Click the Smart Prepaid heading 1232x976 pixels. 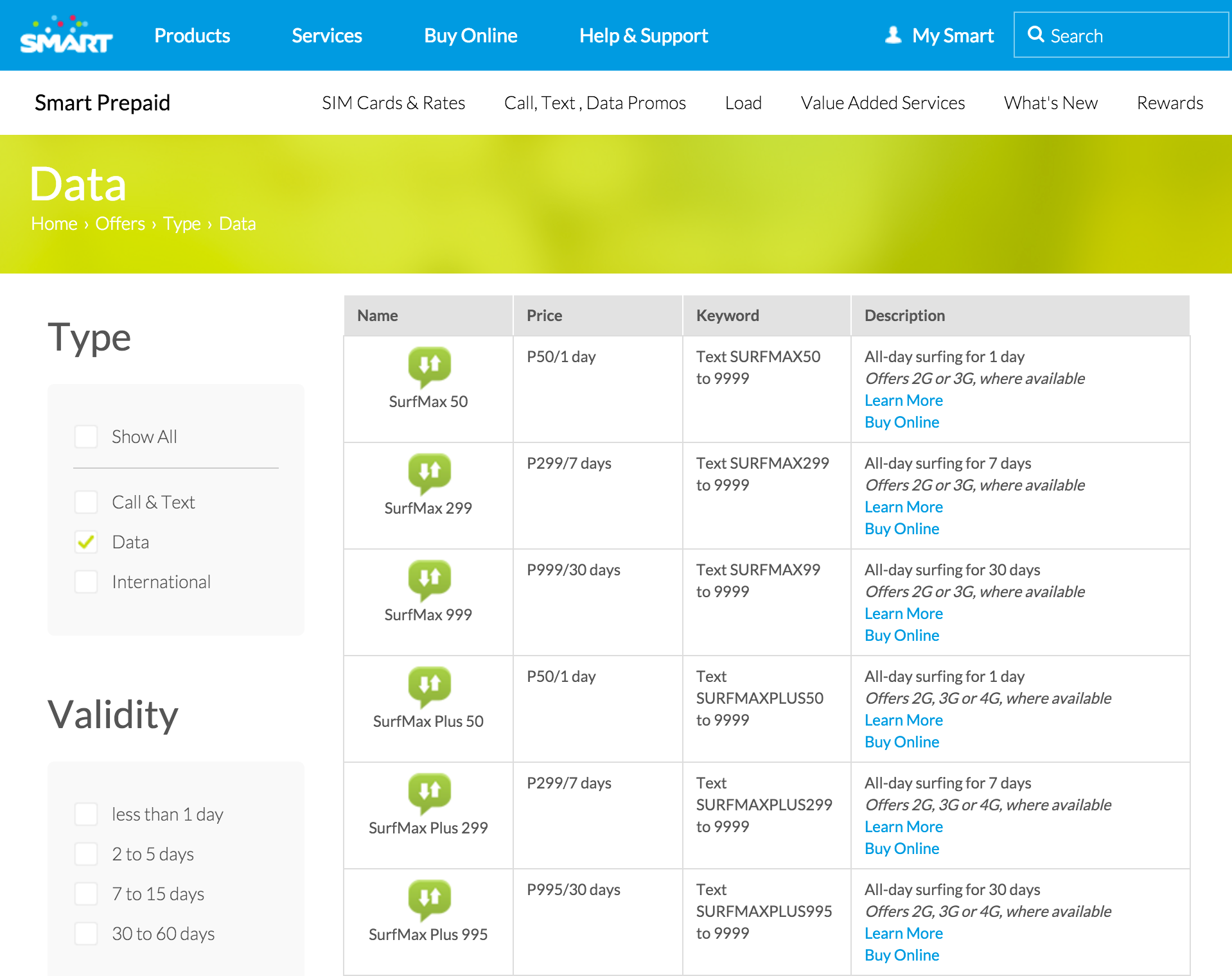(x=102, y=103)
